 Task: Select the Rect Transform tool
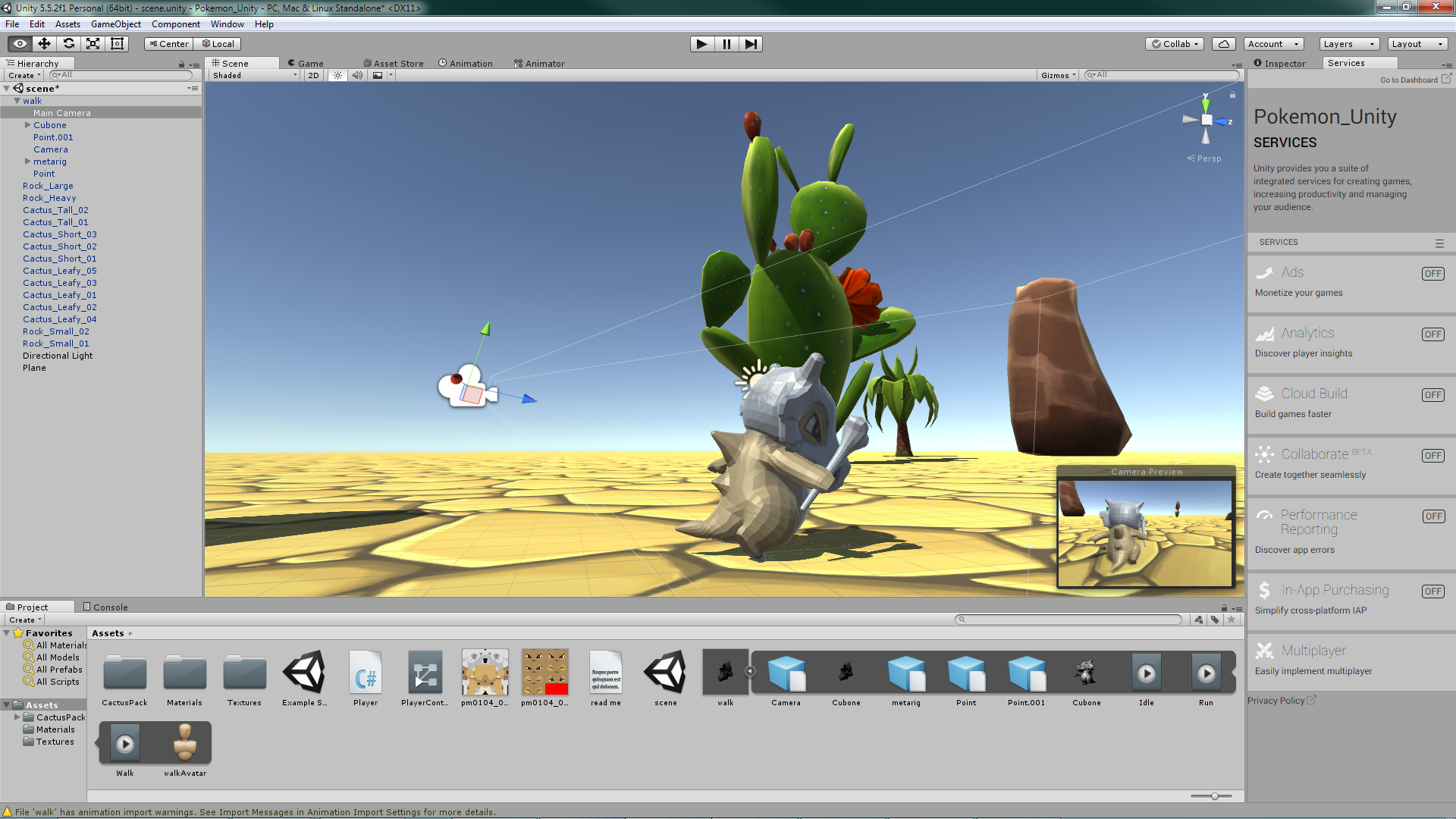117,44
